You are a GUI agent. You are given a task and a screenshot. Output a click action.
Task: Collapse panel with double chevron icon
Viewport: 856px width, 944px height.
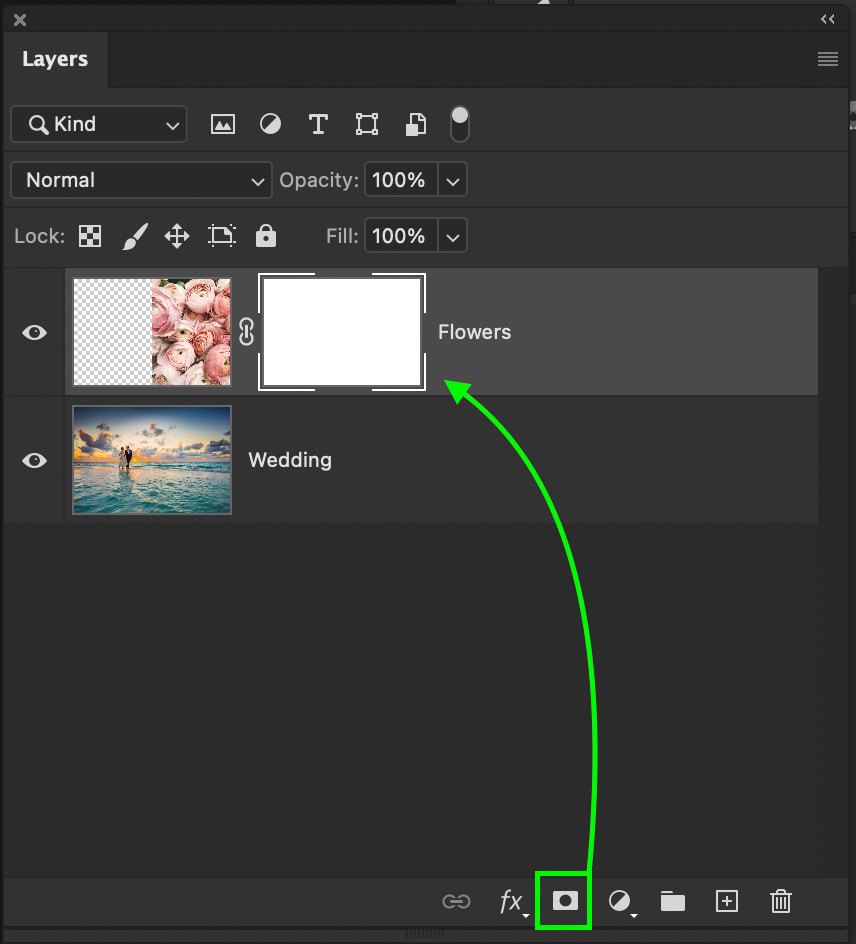[x=828, y=19]
